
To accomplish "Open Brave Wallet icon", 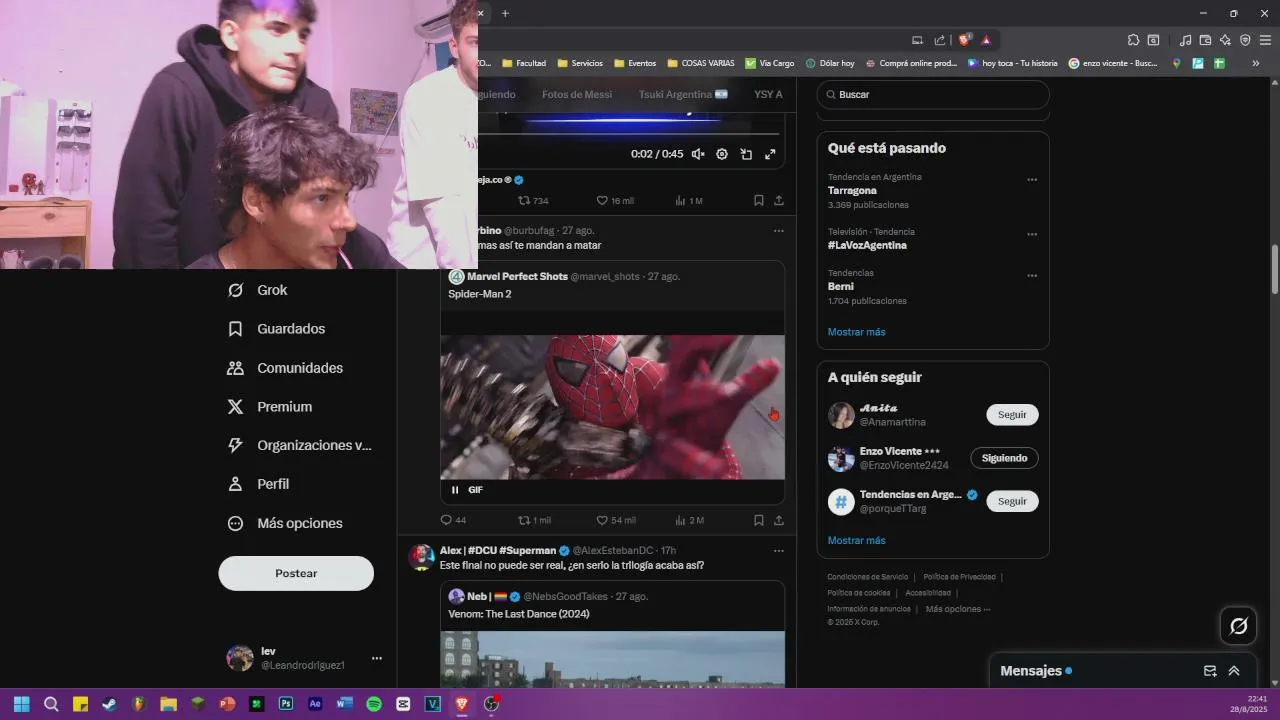I will tap(1205, 40).
